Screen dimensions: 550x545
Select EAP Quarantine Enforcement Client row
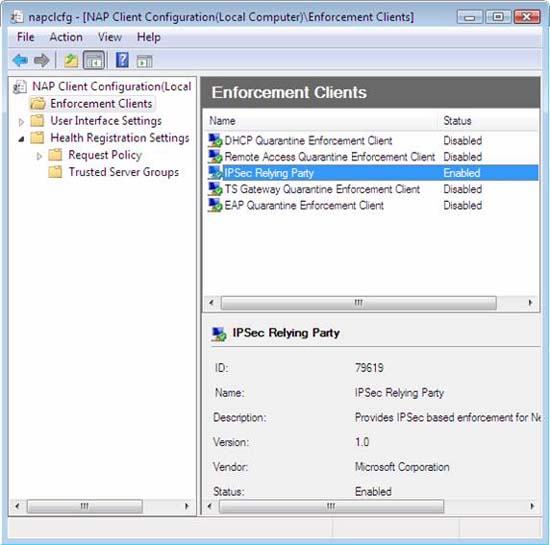(373, 205)
